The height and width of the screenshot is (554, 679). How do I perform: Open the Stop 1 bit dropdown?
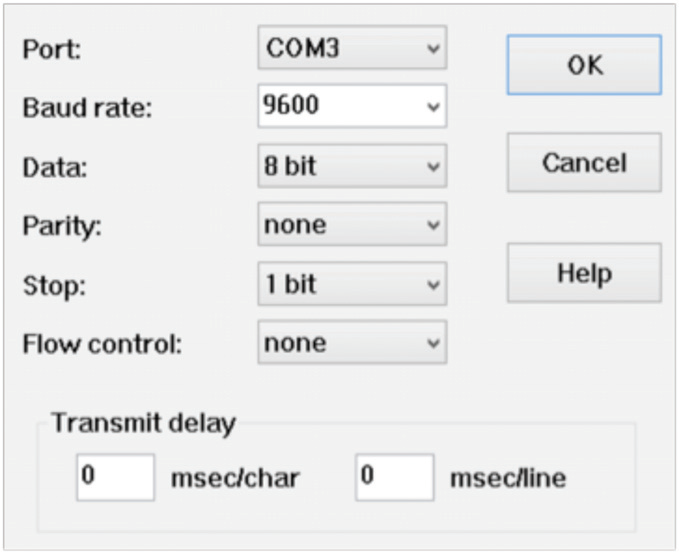coord(352,284)
